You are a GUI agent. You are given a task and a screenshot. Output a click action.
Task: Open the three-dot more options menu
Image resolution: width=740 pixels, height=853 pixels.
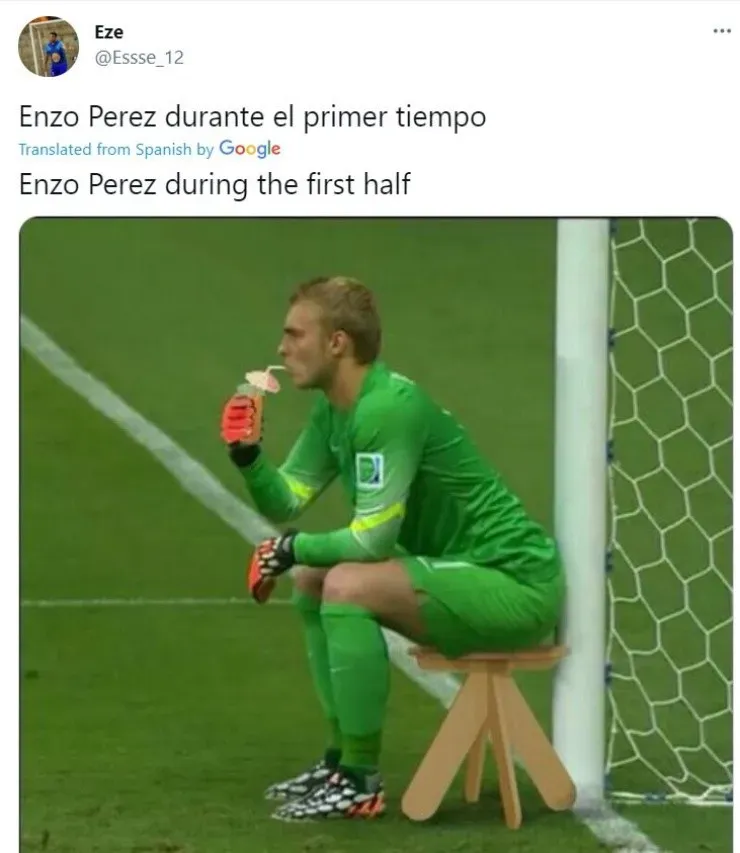[x=722, y=31]
